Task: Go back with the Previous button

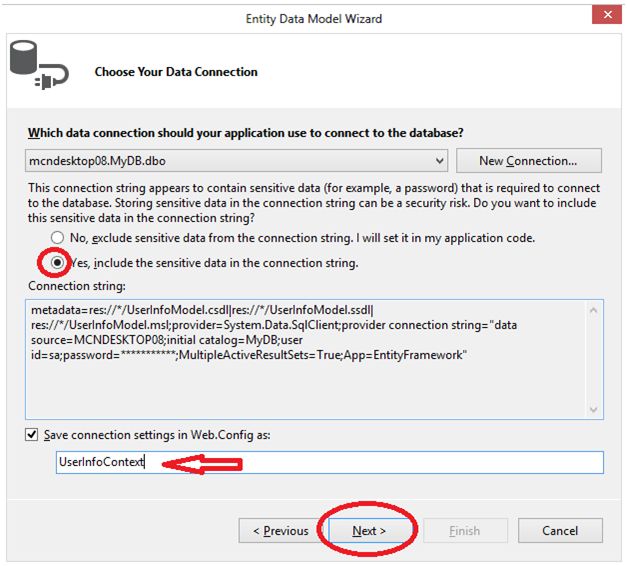Action: [280, 531]
